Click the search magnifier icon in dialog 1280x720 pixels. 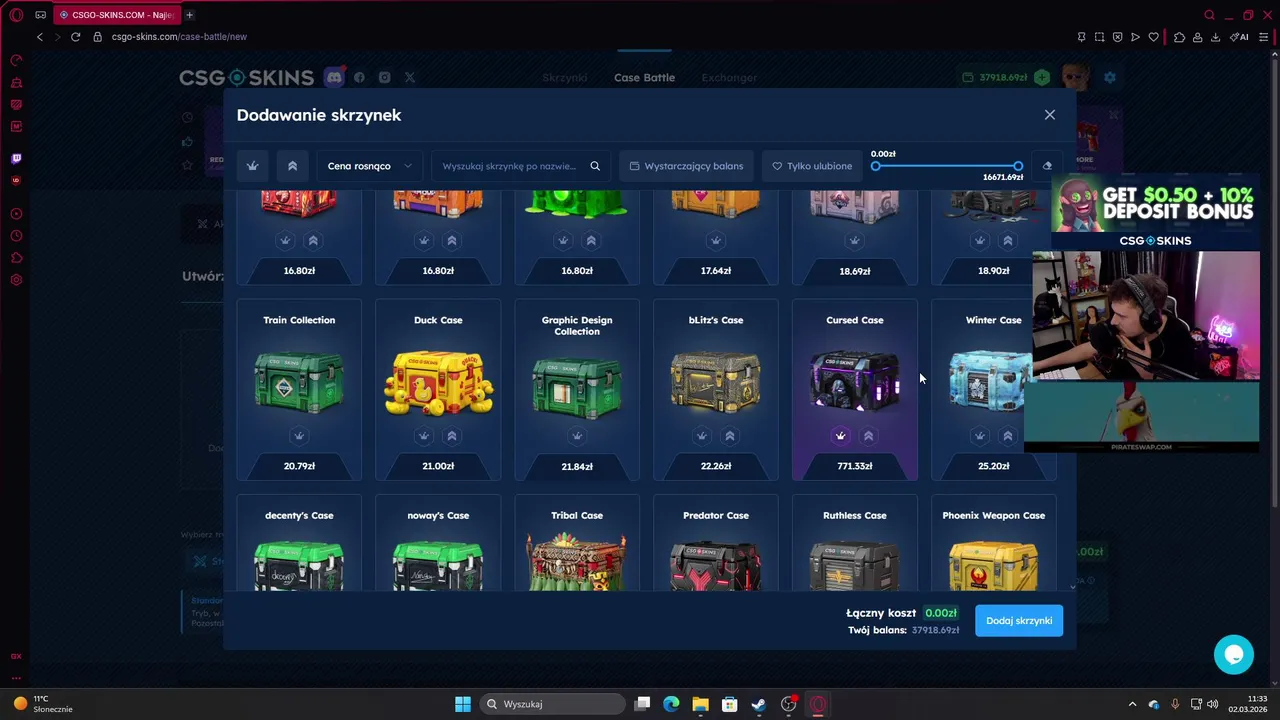pos(595,166)
